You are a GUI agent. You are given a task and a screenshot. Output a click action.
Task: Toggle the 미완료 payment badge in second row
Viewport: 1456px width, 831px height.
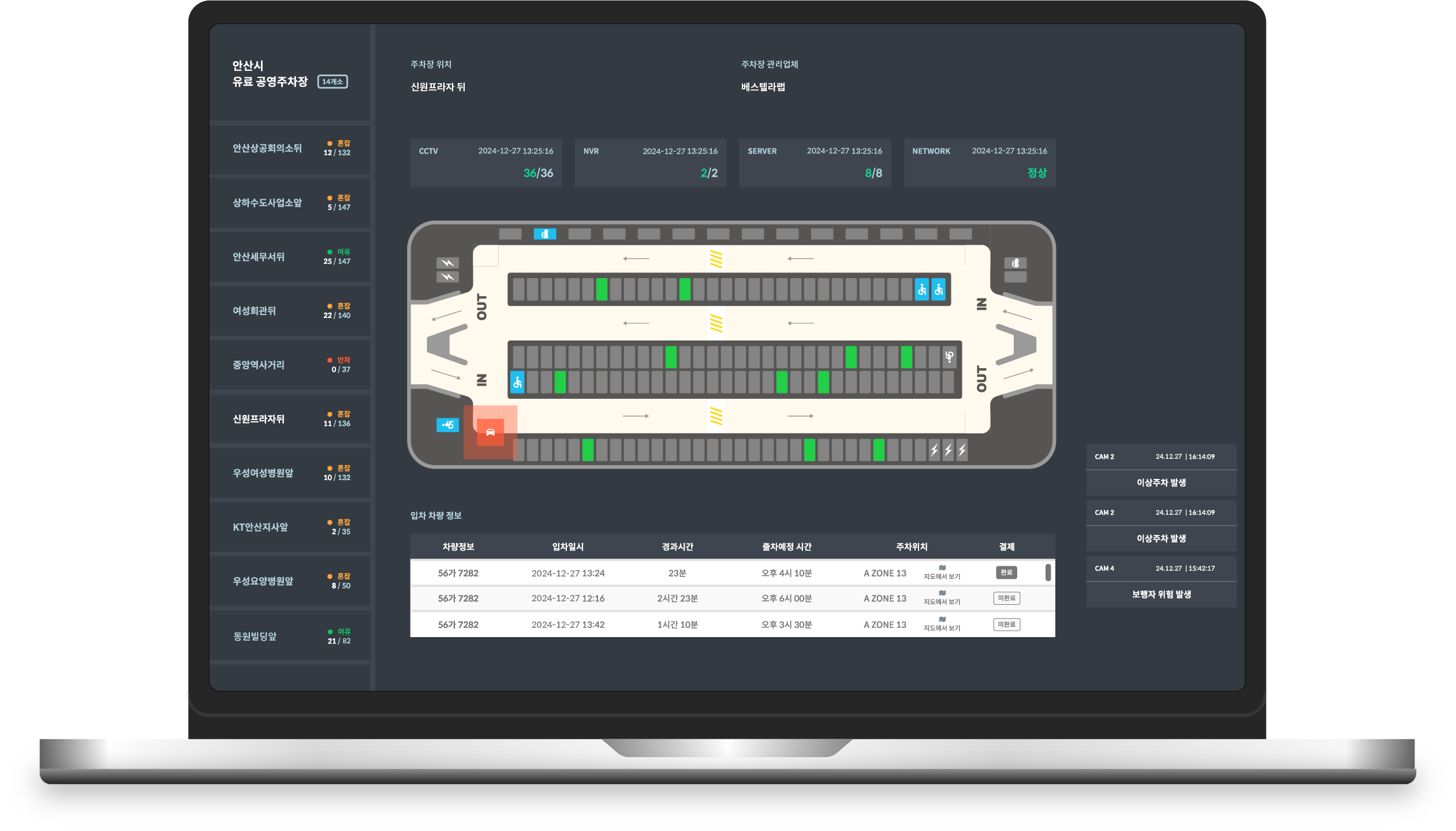pyautogui.click(x=1006, y=598)
